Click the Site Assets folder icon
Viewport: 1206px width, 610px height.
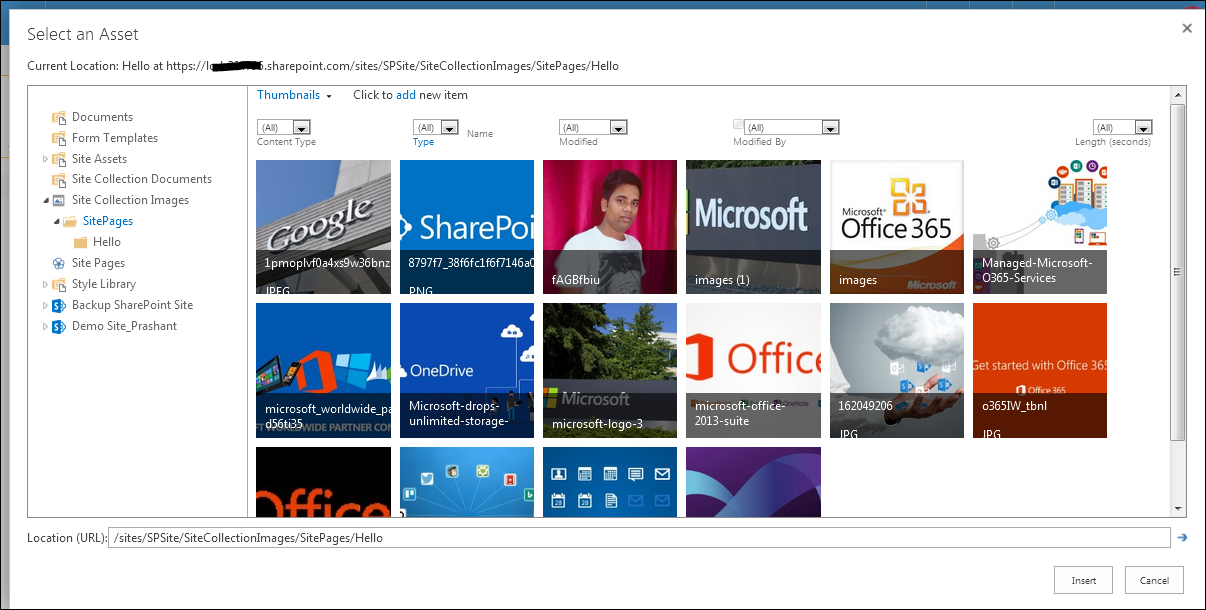[x=59, y=159]
